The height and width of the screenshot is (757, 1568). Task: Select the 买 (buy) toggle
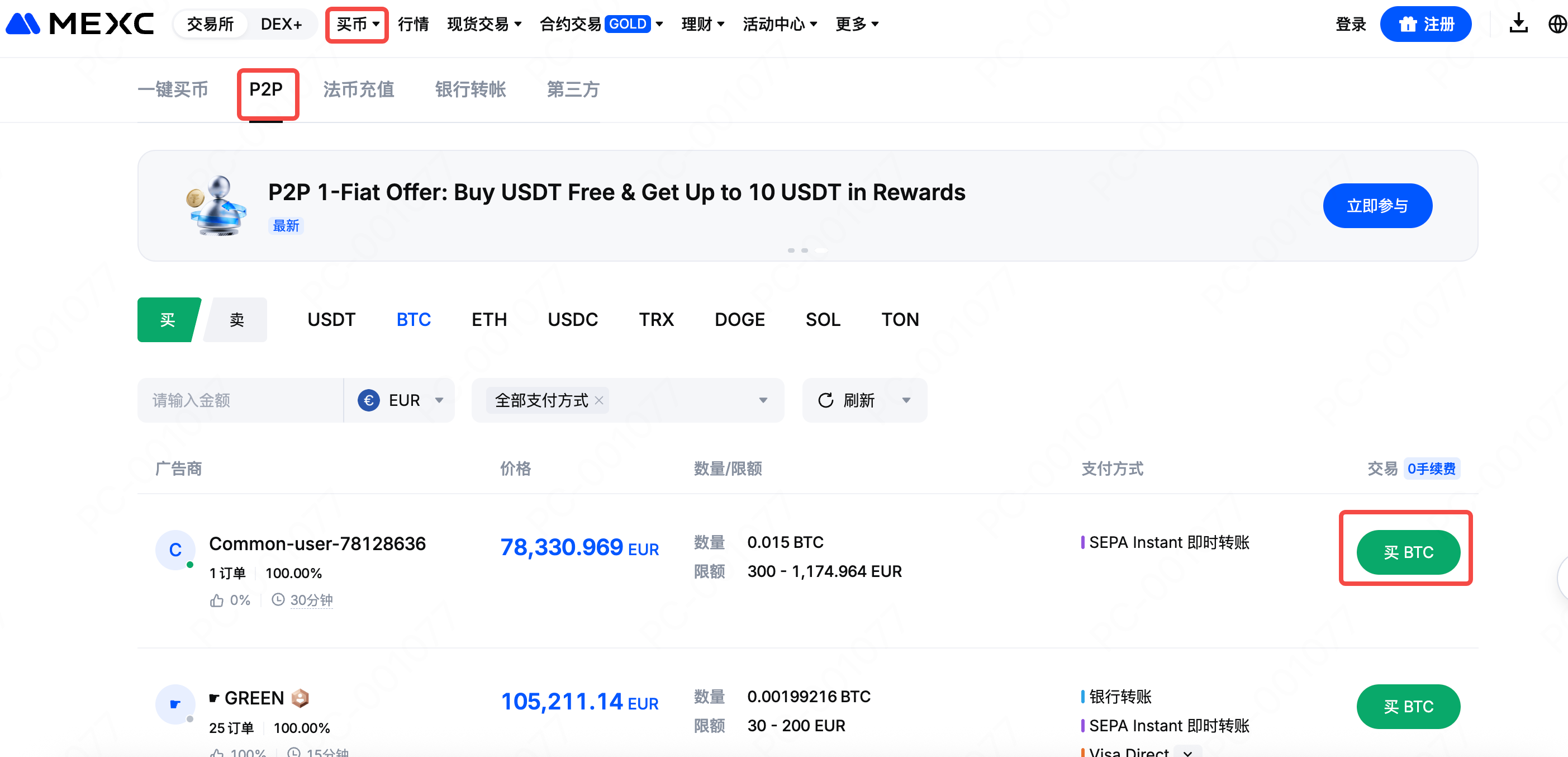168,320
